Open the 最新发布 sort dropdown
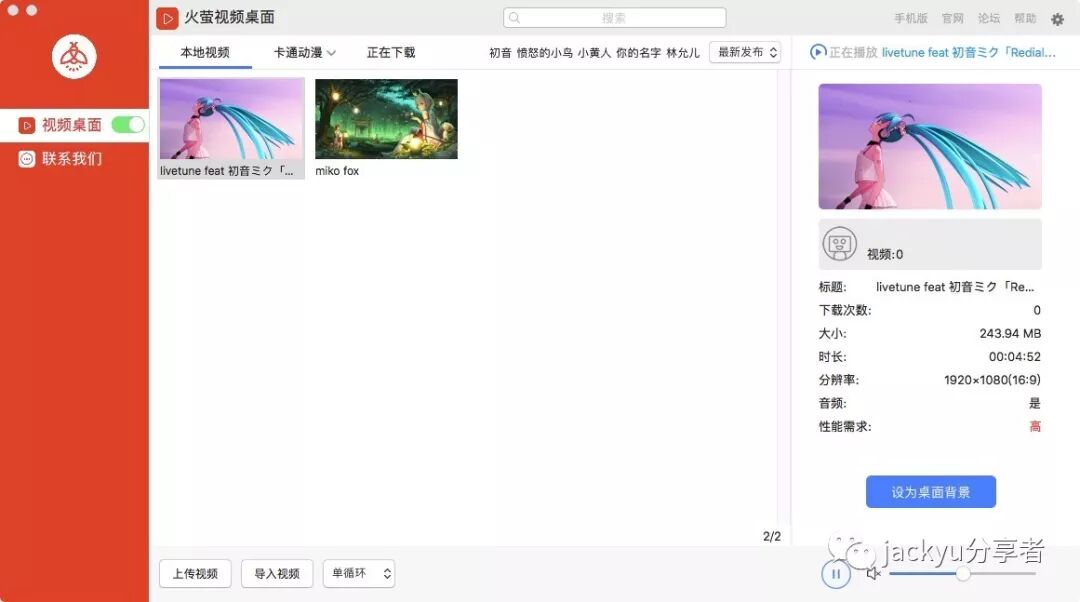This screenshot has height=602, width=1080. (x=745, y=52)
